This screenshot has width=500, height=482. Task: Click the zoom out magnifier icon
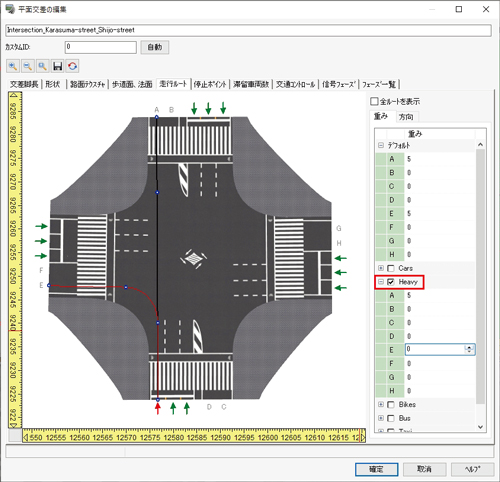click(x=28, y=66)
